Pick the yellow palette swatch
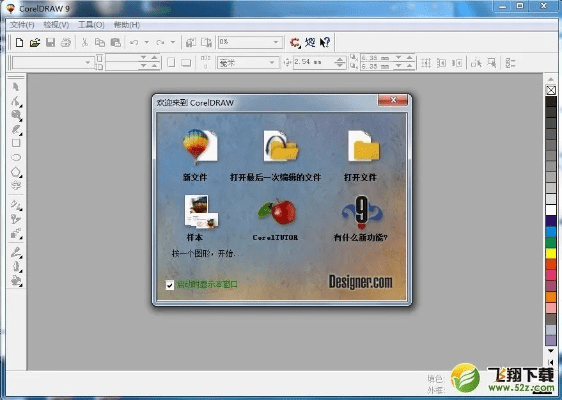This screenshot has width=562, height=400. 551,253
